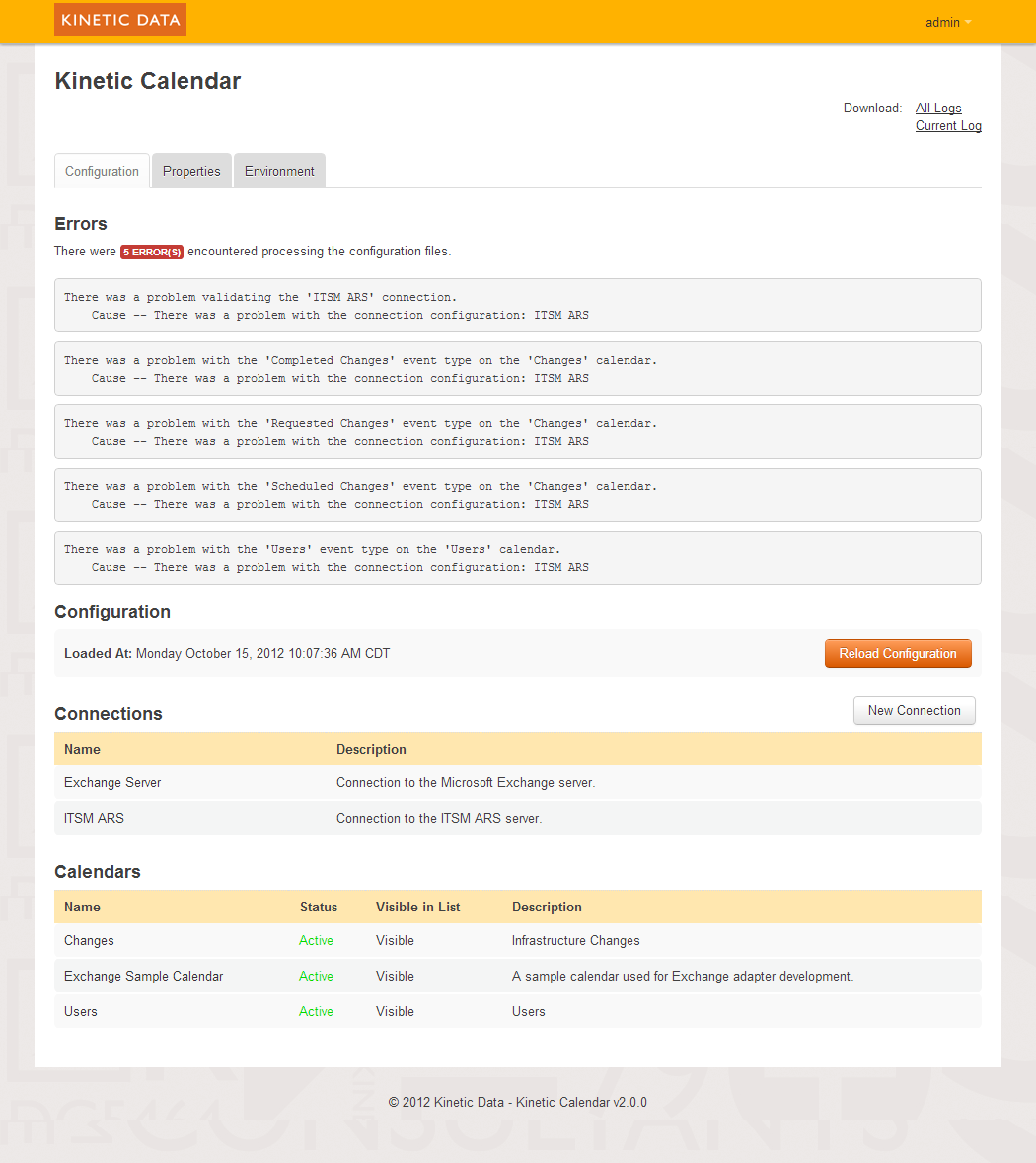Click the Connections table Name header
This screenshot has width=1036, height=1163.
tap(82, 749)
